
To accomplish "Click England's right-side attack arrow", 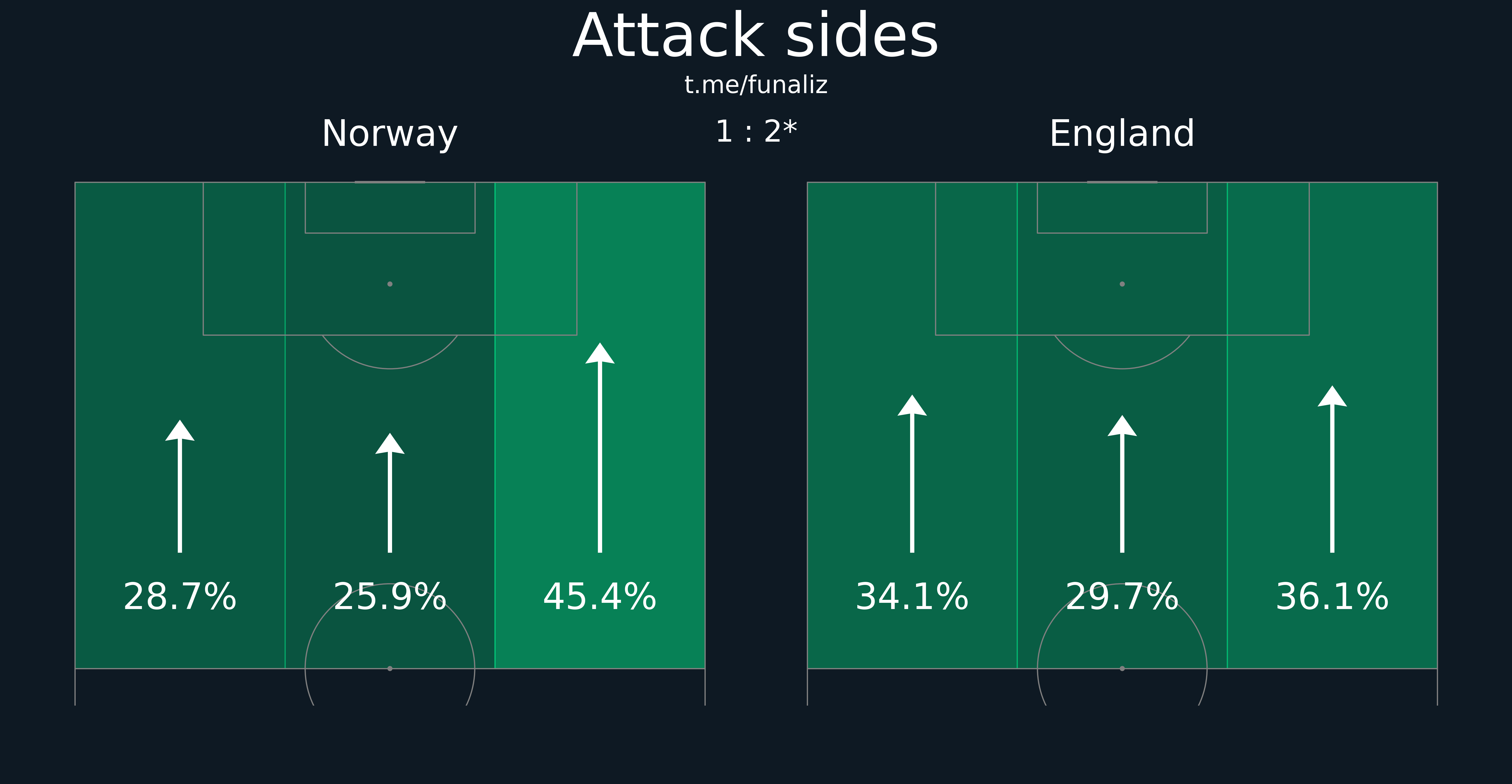I will (x=1332, y=469).
